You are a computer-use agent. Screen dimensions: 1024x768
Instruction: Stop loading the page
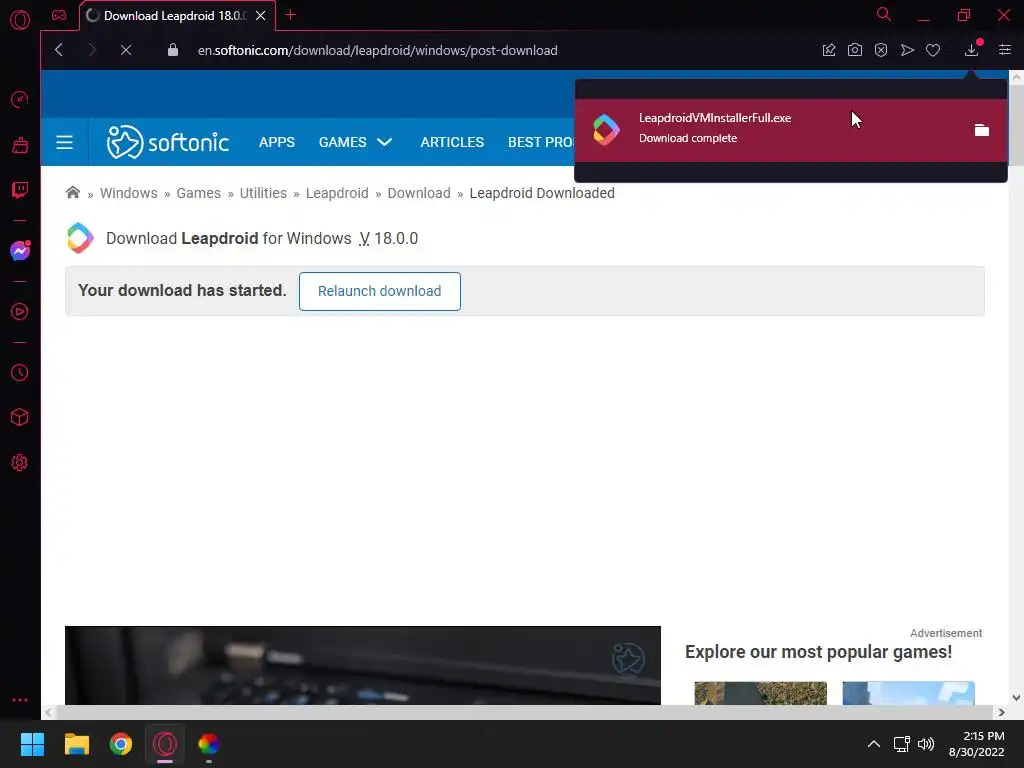click(126, 50)
